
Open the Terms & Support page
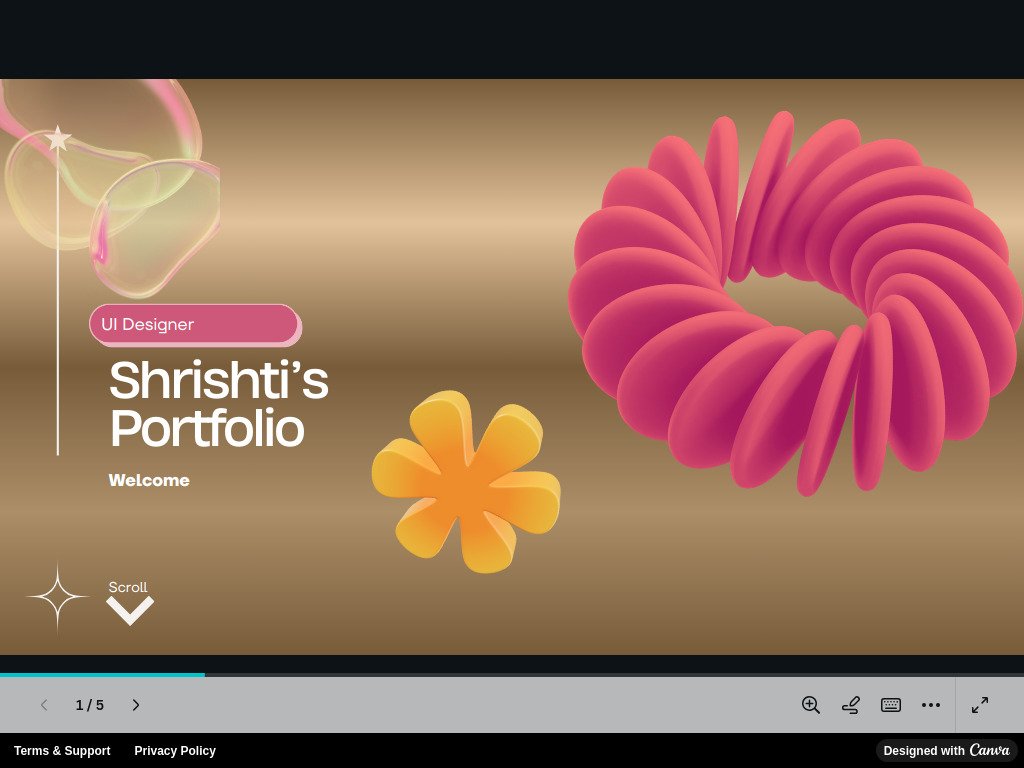(62, 751)
